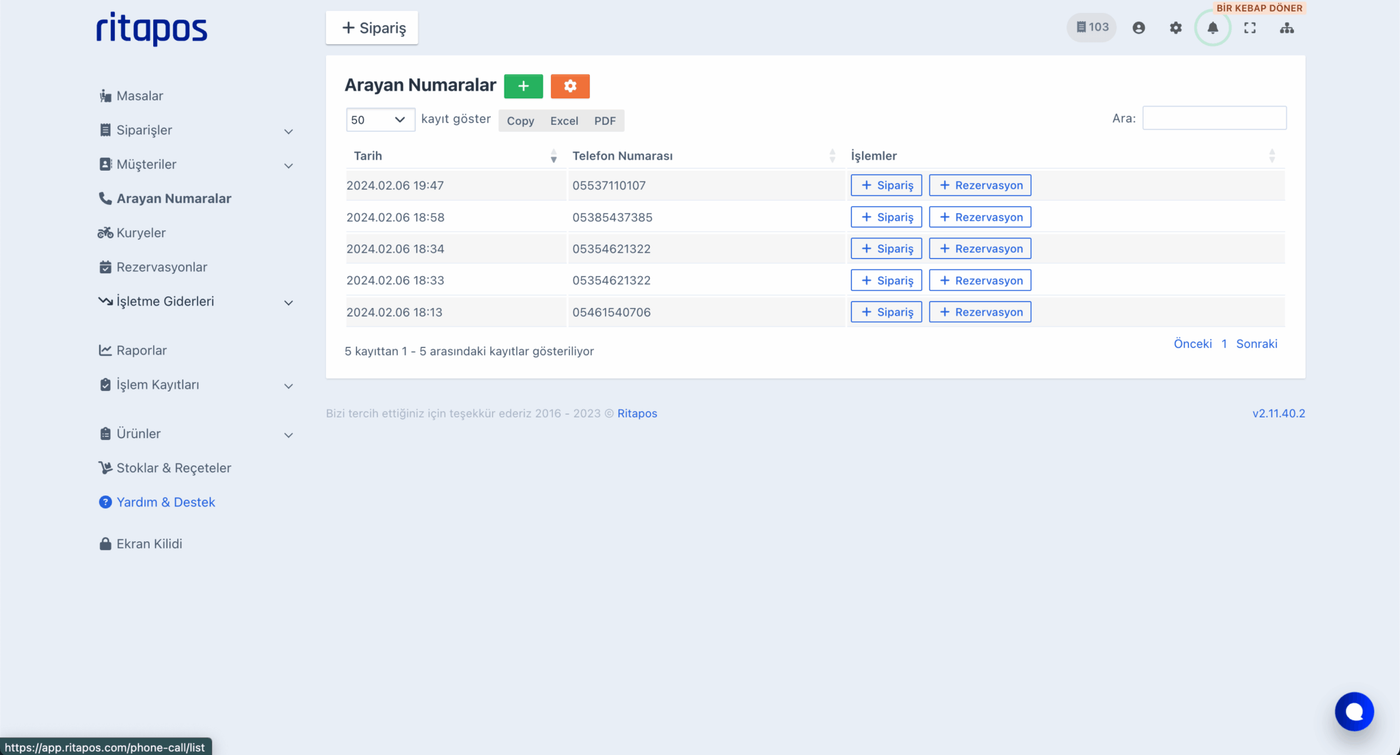Open the 50 records per page dropdown

pyautogui.click(x=380, y=120)
